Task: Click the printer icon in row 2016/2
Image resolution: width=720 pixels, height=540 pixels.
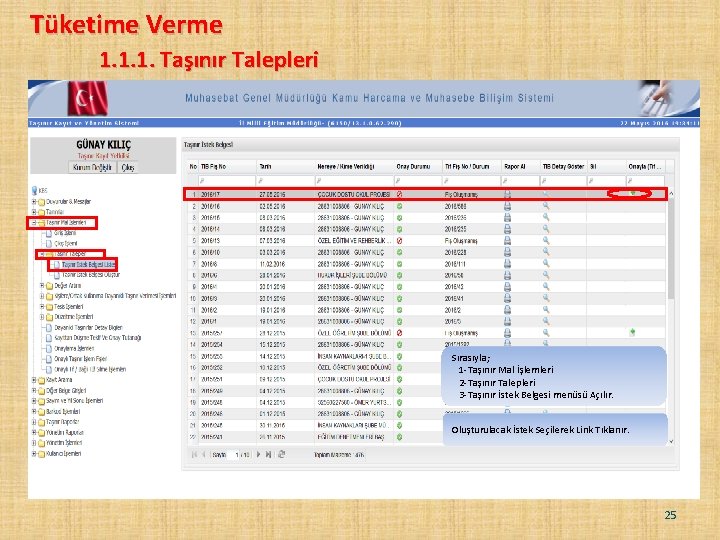Action: tap(507, 310)
